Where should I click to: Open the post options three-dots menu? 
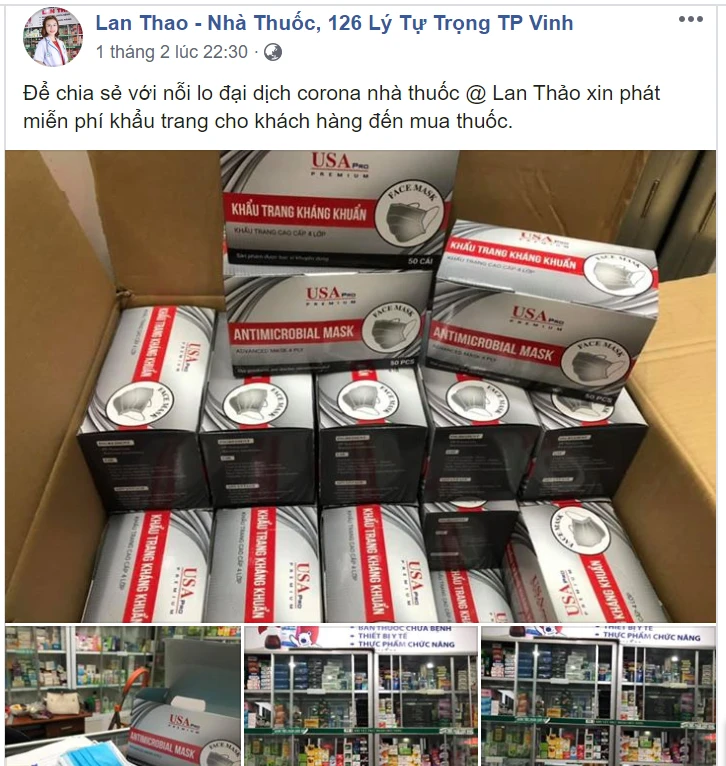coord(691,19)
